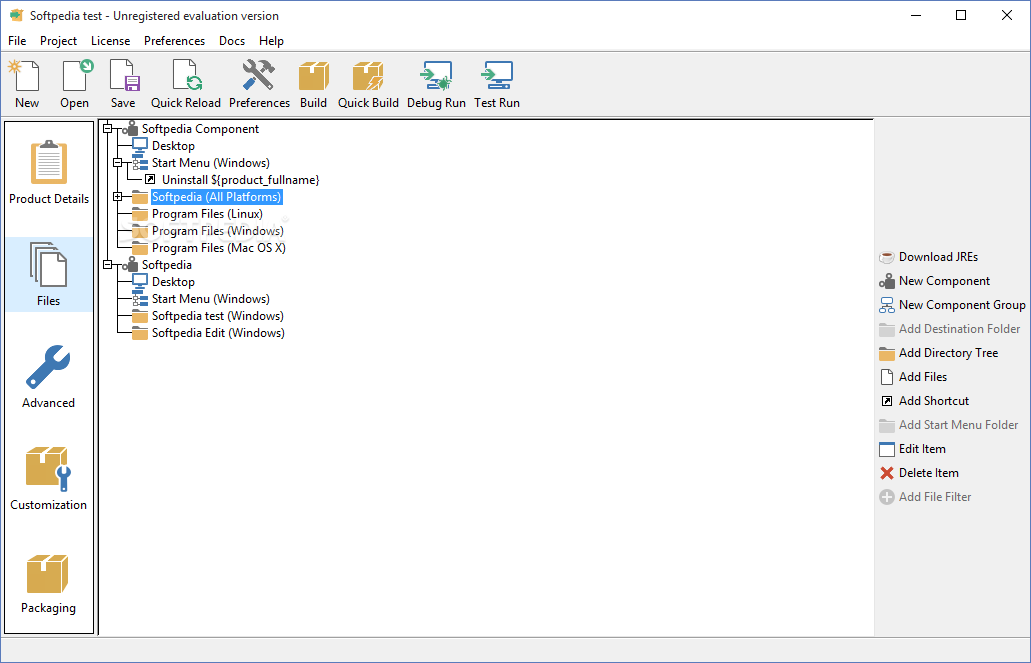Click the application icon in title bar
Image resolution: width=1031 pixels, height=663 pixels.
point(16,15)
